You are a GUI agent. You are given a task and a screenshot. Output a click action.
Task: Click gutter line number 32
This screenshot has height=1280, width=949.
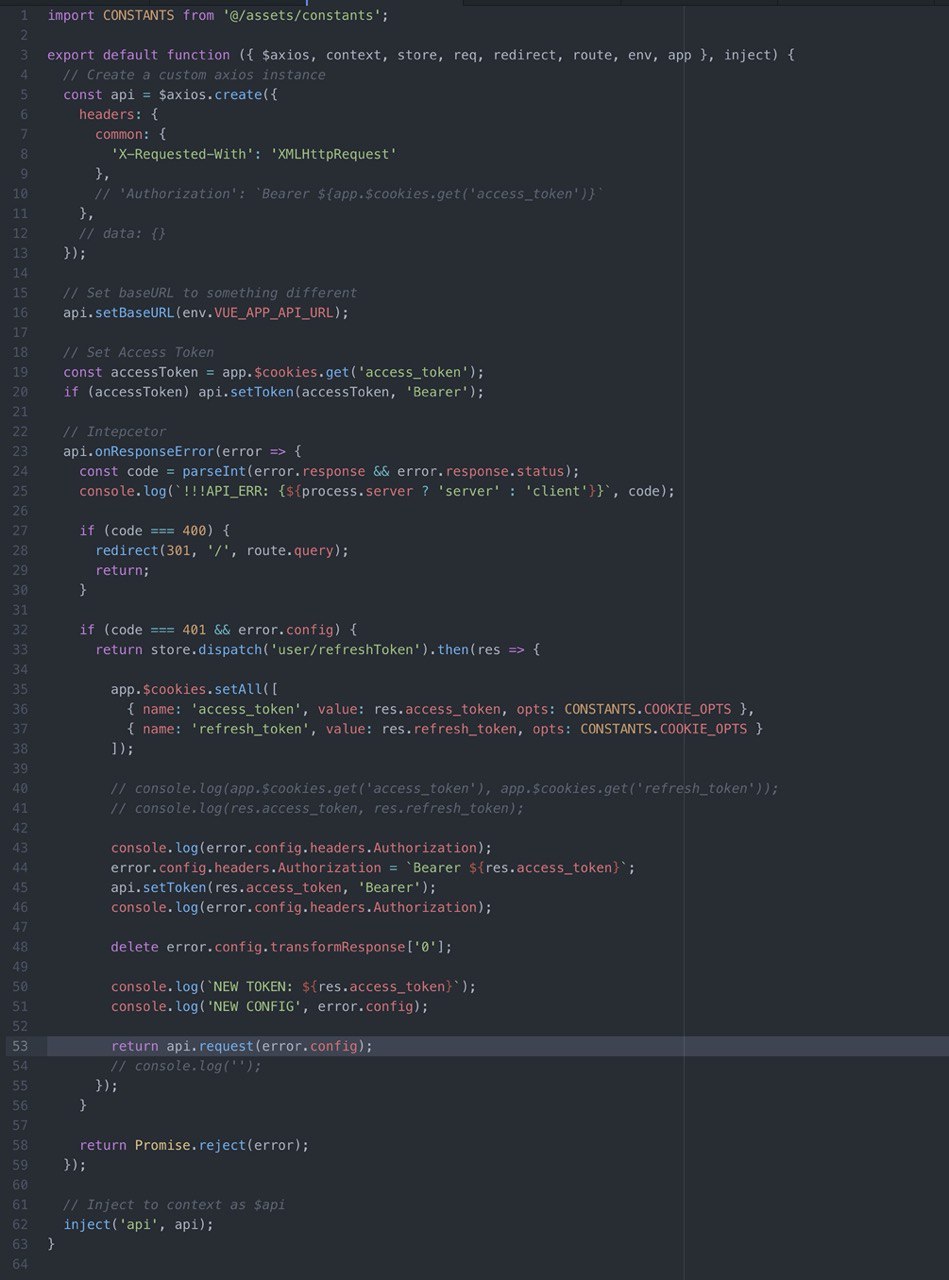click(21, 630)
